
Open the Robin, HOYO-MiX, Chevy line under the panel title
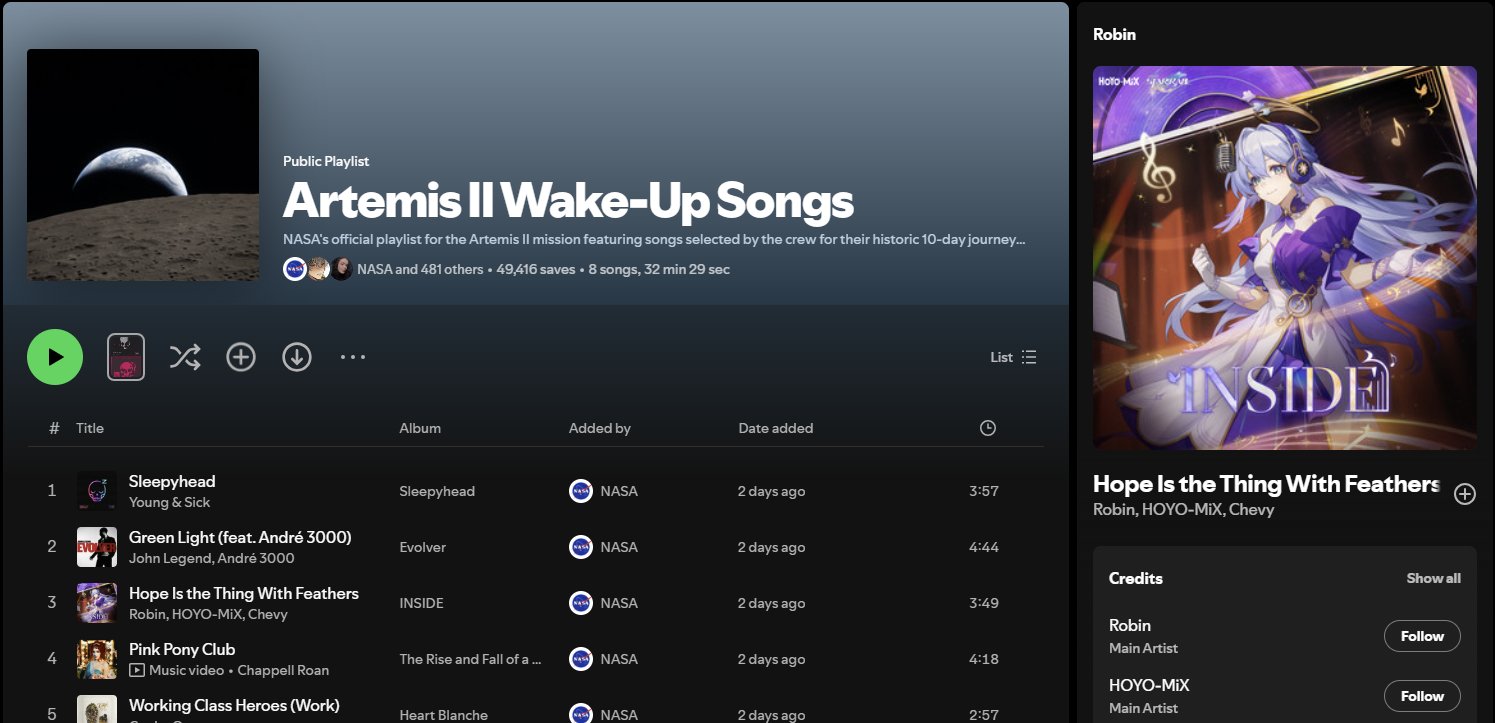(1184, 510)
